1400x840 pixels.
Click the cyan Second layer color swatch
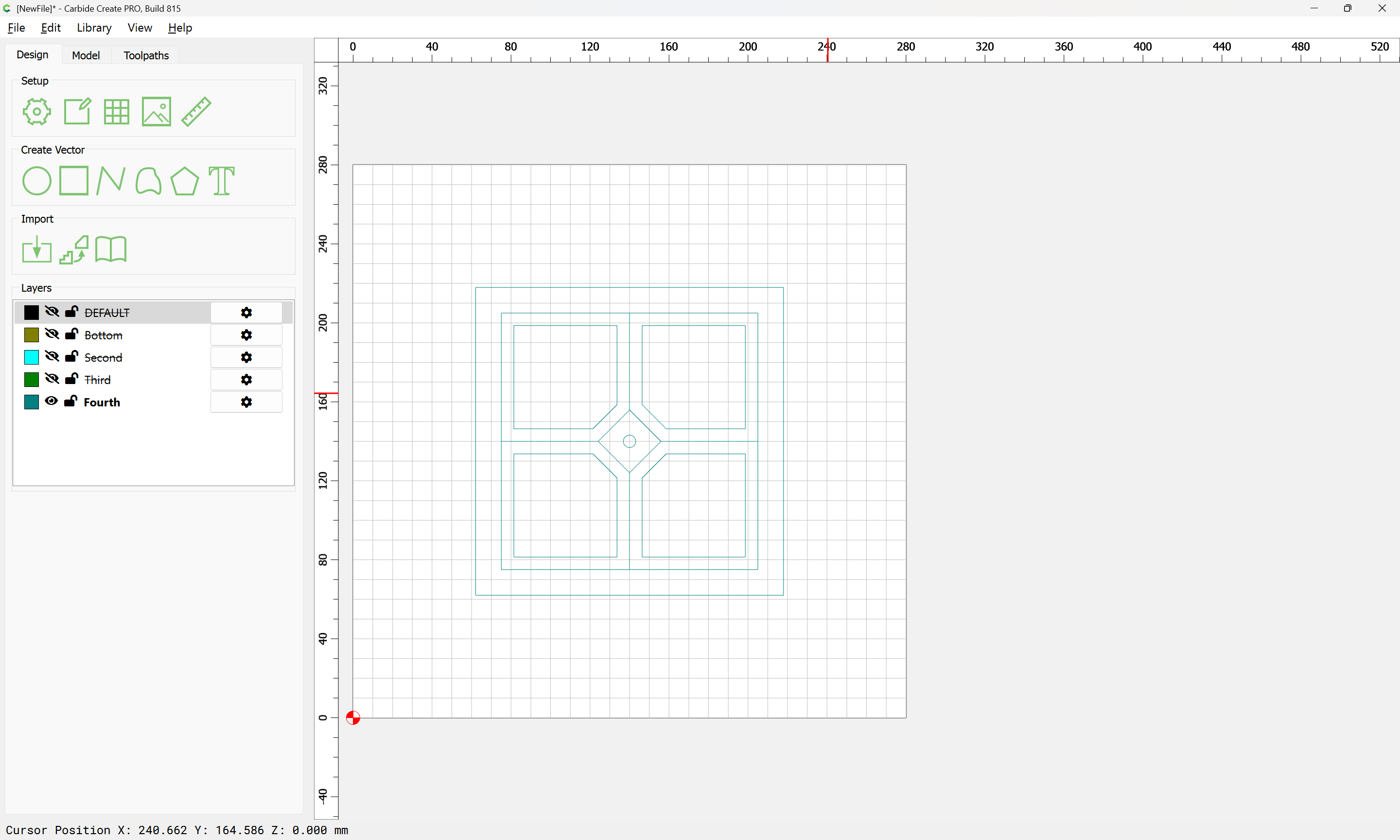(32, 357)
